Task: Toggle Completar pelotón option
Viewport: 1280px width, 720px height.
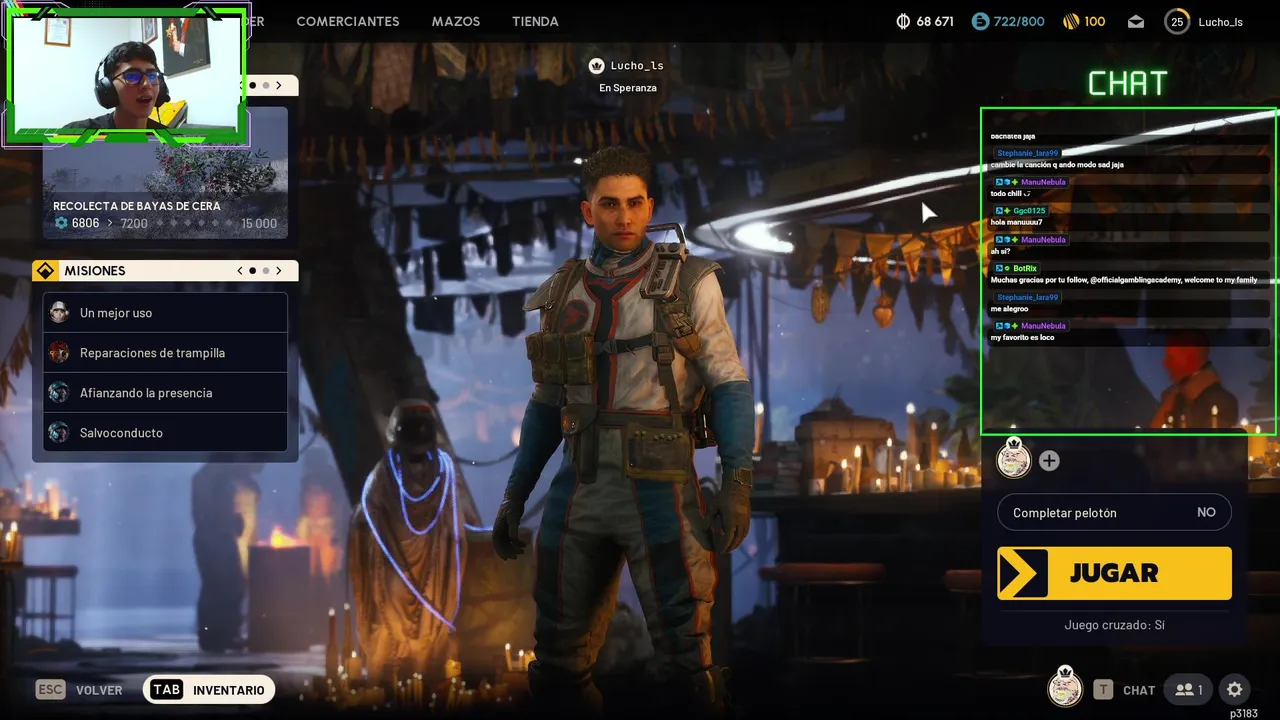Action: coord(1114,512)
